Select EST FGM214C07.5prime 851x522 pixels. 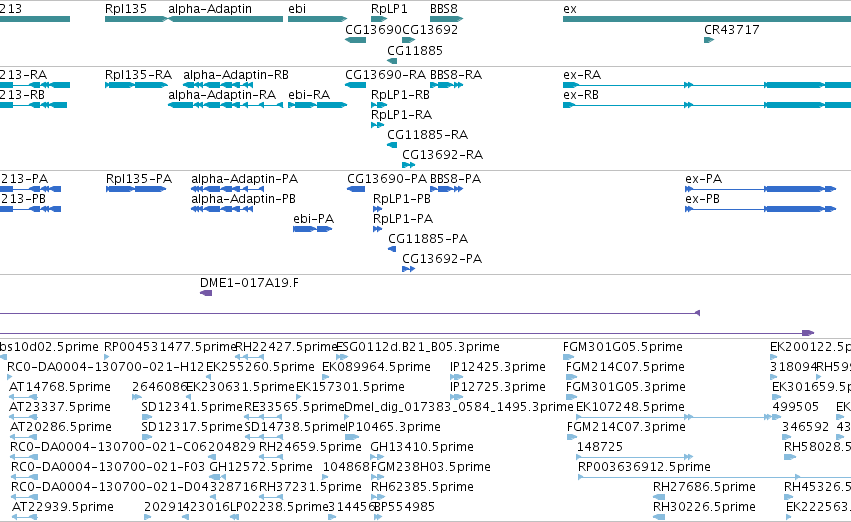pos(626,367)
